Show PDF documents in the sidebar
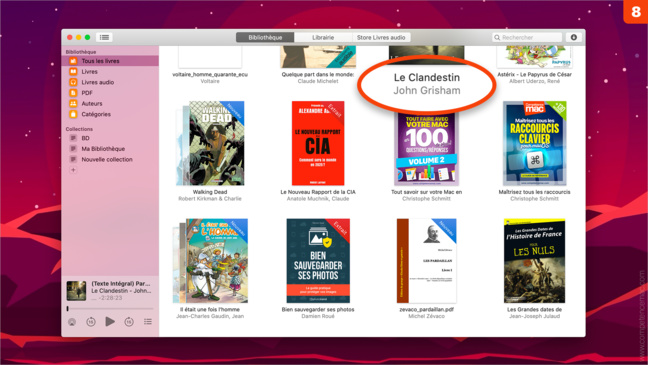 pos(110,93)
